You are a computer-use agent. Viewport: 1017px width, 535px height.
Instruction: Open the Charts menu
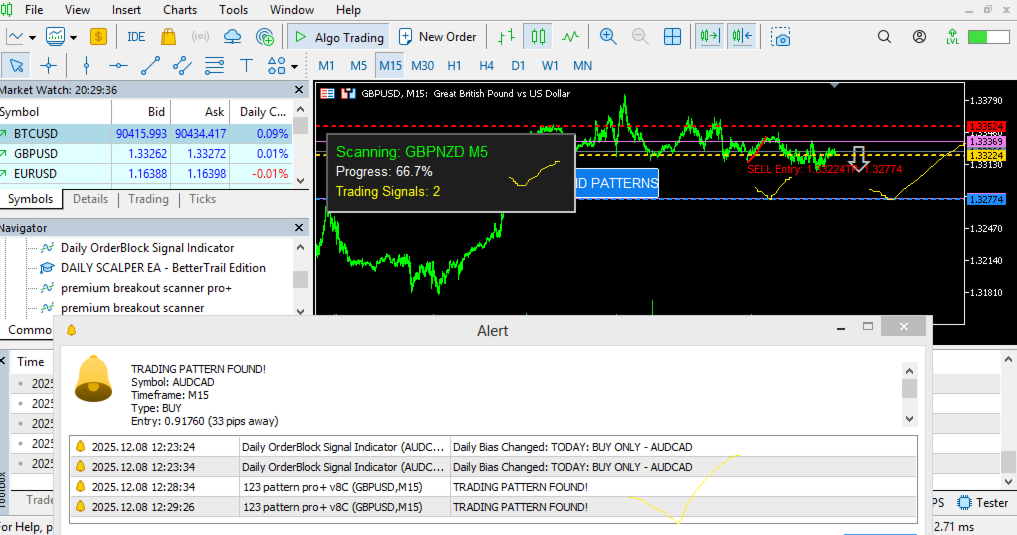point(180,10)
